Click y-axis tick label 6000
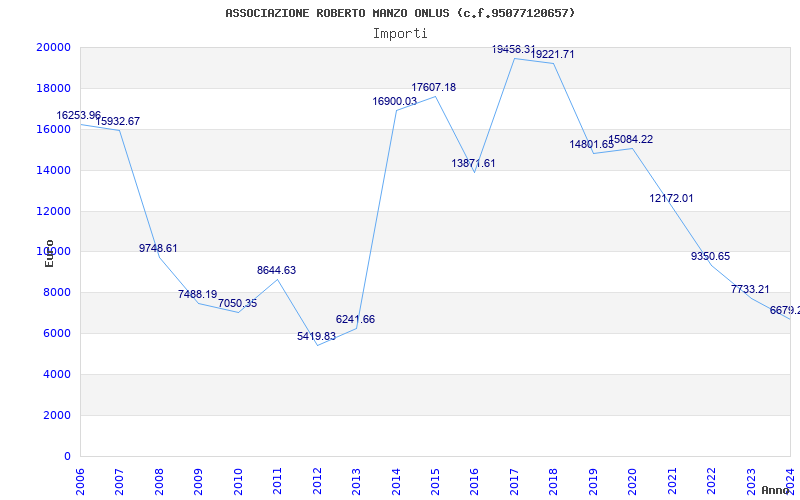The height and width of the screenshot is (500, 800). coord(56,334)
